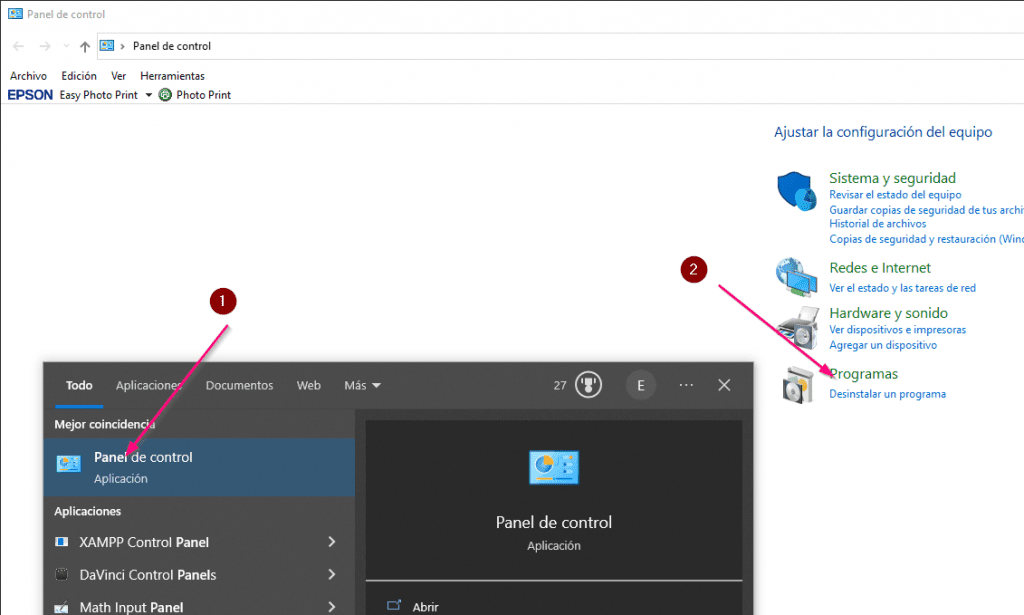Click the Hardware y sonido printer icon
1024x615 pixels.
click(x=798, y=328)
